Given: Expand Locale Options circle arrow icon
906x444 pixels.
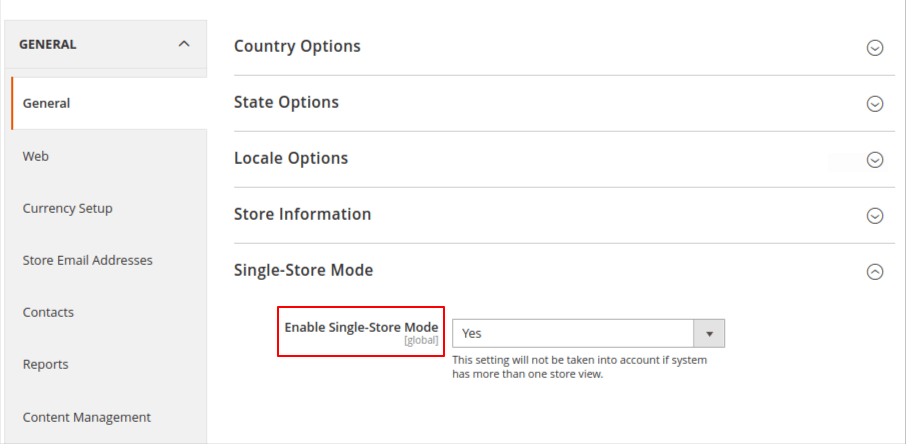Looking at the screenshot, I should (875, 159).
